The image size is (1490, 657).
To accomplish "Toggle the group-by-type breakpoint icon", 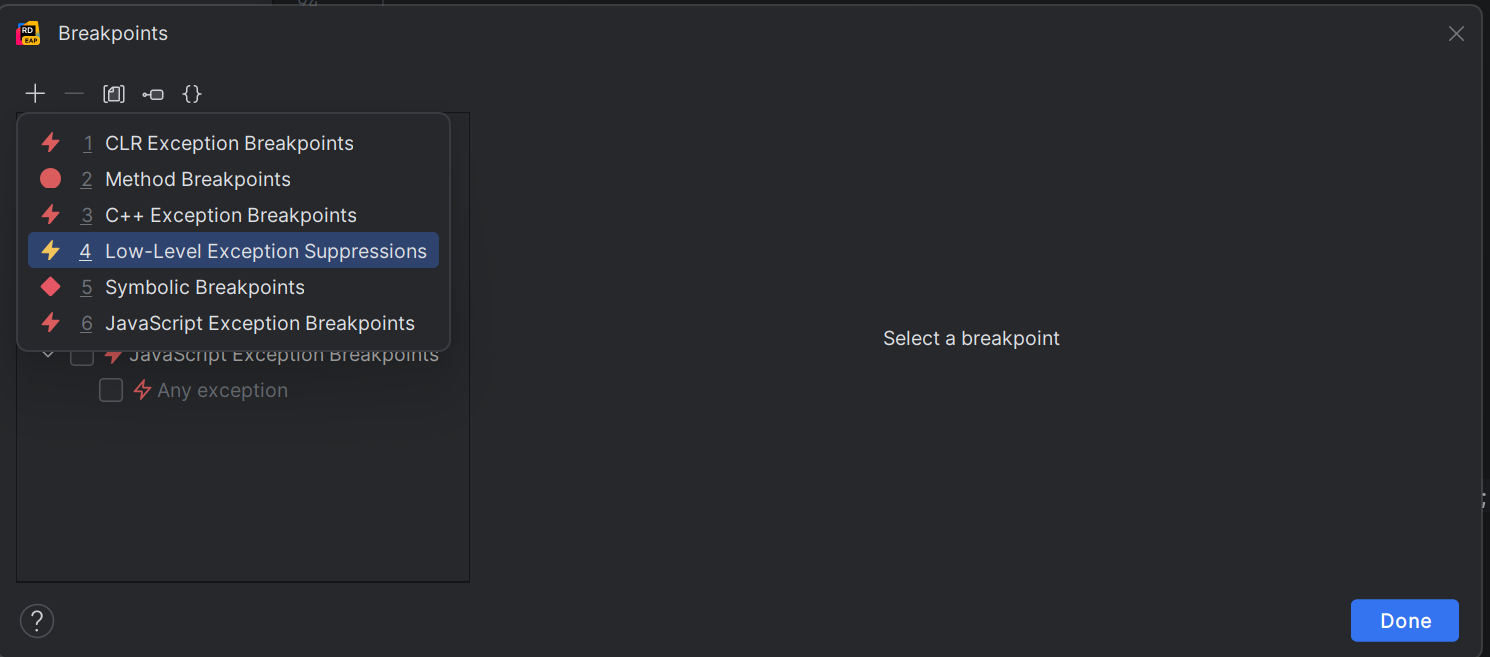I will tap(153, 94).
